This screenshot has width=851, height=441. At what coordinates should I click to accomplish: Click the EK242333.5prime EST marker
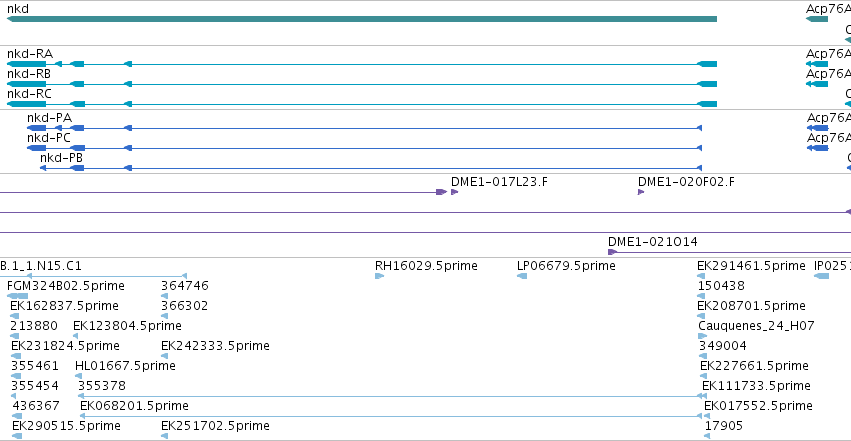(164, 356)
